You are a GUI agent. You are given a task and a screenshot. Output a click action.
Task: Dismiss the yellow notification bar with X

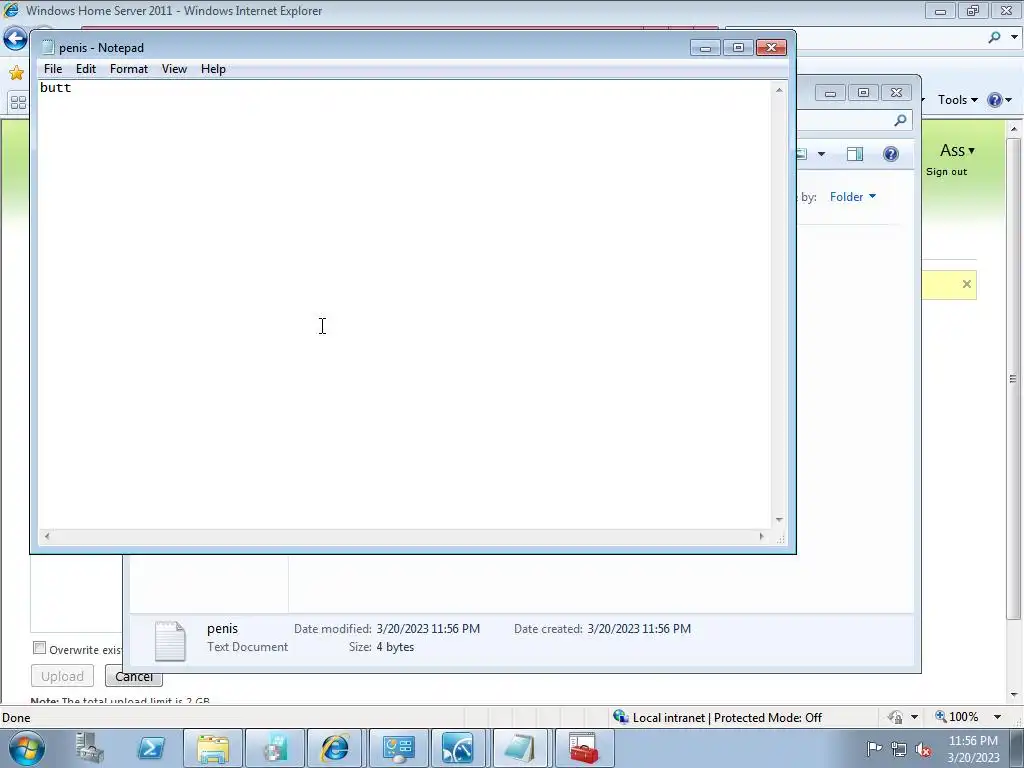click(967, 284)
